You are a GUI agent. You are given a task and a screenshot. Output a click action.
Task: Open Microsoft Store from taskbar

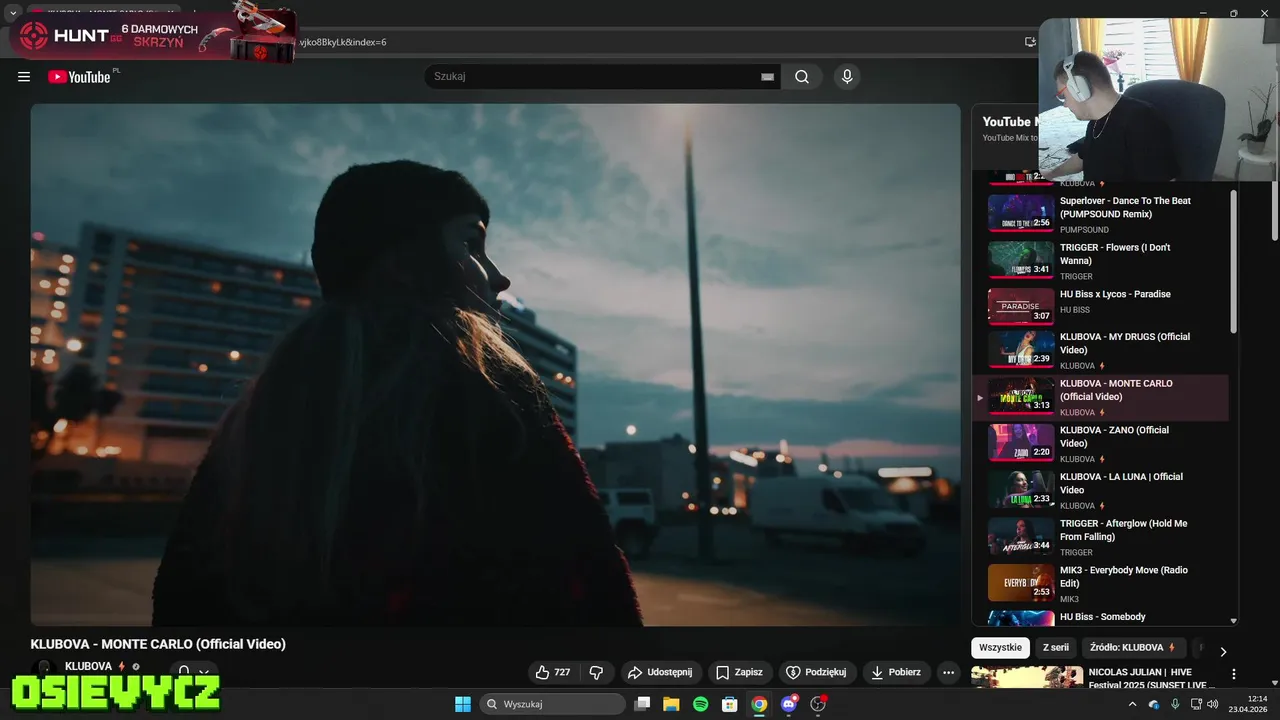[x=730, y=704]
